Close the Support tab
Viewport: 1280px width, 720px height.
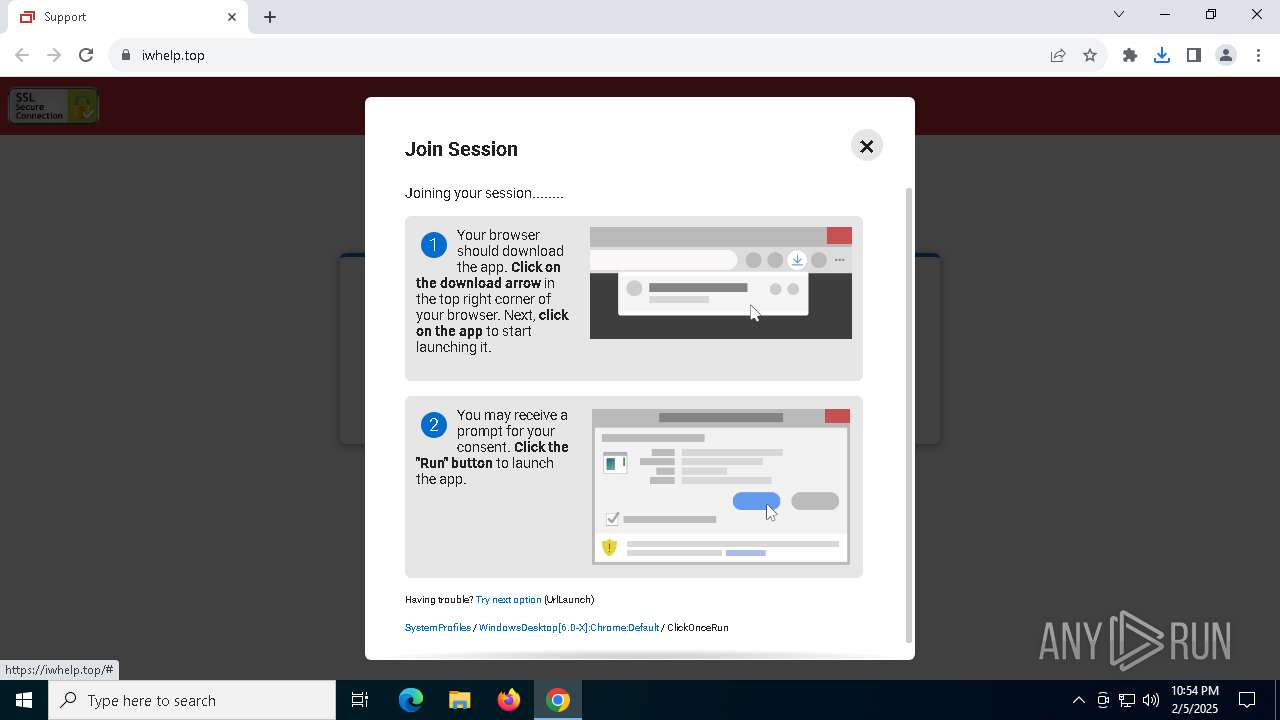[232, 17]
